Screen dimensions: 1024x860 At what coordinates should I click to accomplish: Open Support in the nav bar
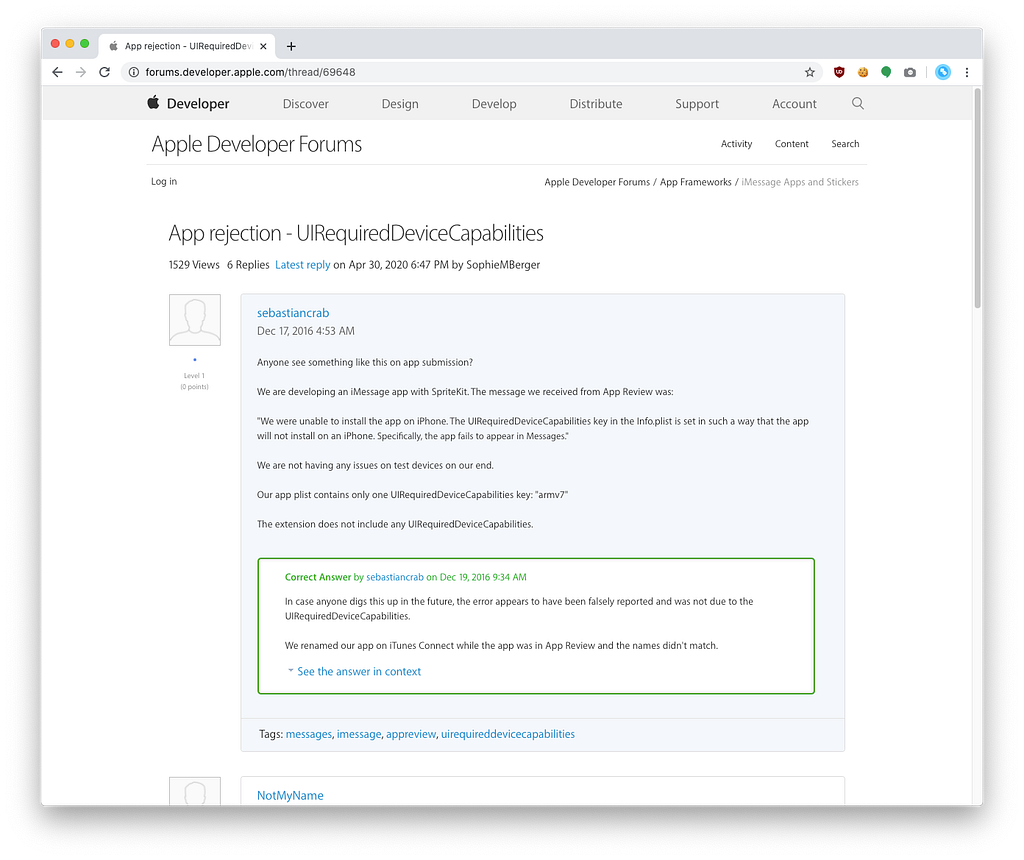(697, 104)
